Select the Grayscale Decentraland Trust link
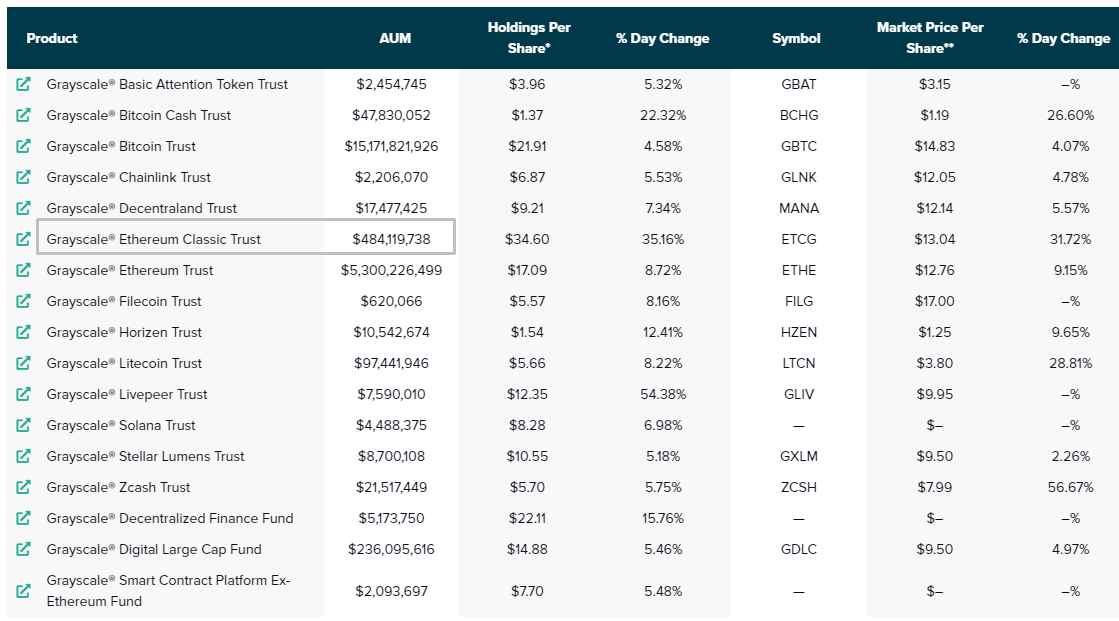Viewport: 1119px width, 621px height. 141,209
